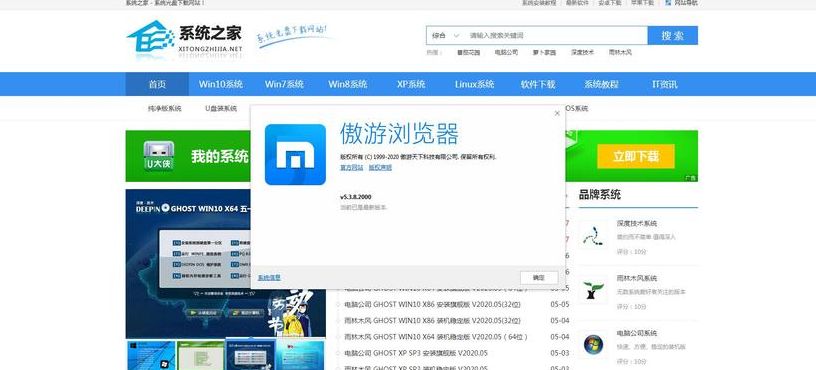Select the highlighted third carousel thumbnail
Viewport: 816px width, 370px height.
[251, 354]
